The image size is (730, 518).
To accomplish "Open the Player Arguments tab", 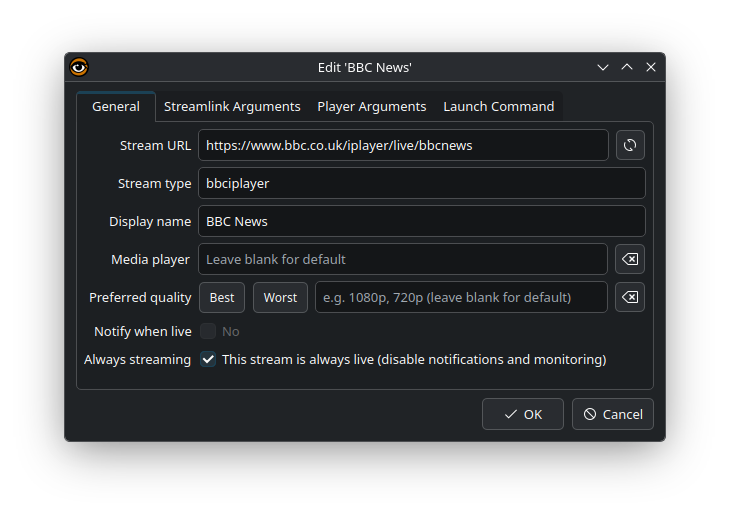I will [372, 107].
